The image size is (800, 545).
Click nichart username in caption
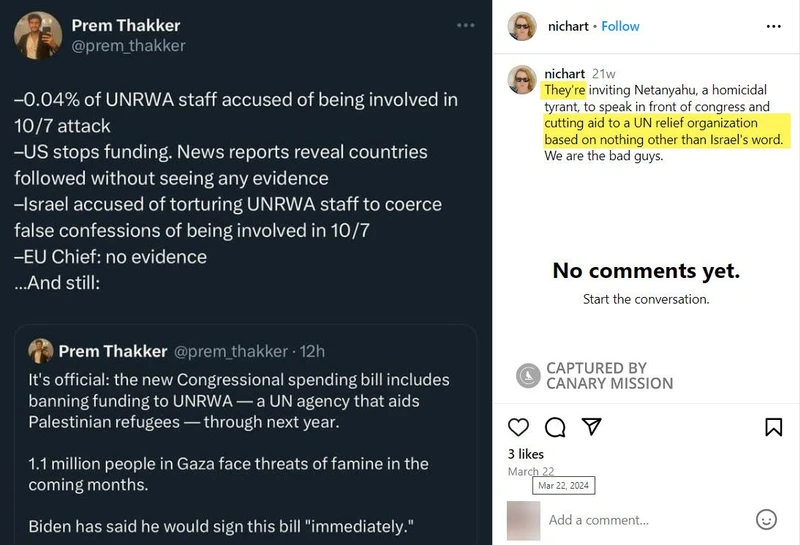pyautogui.click(x=564, y=74)
